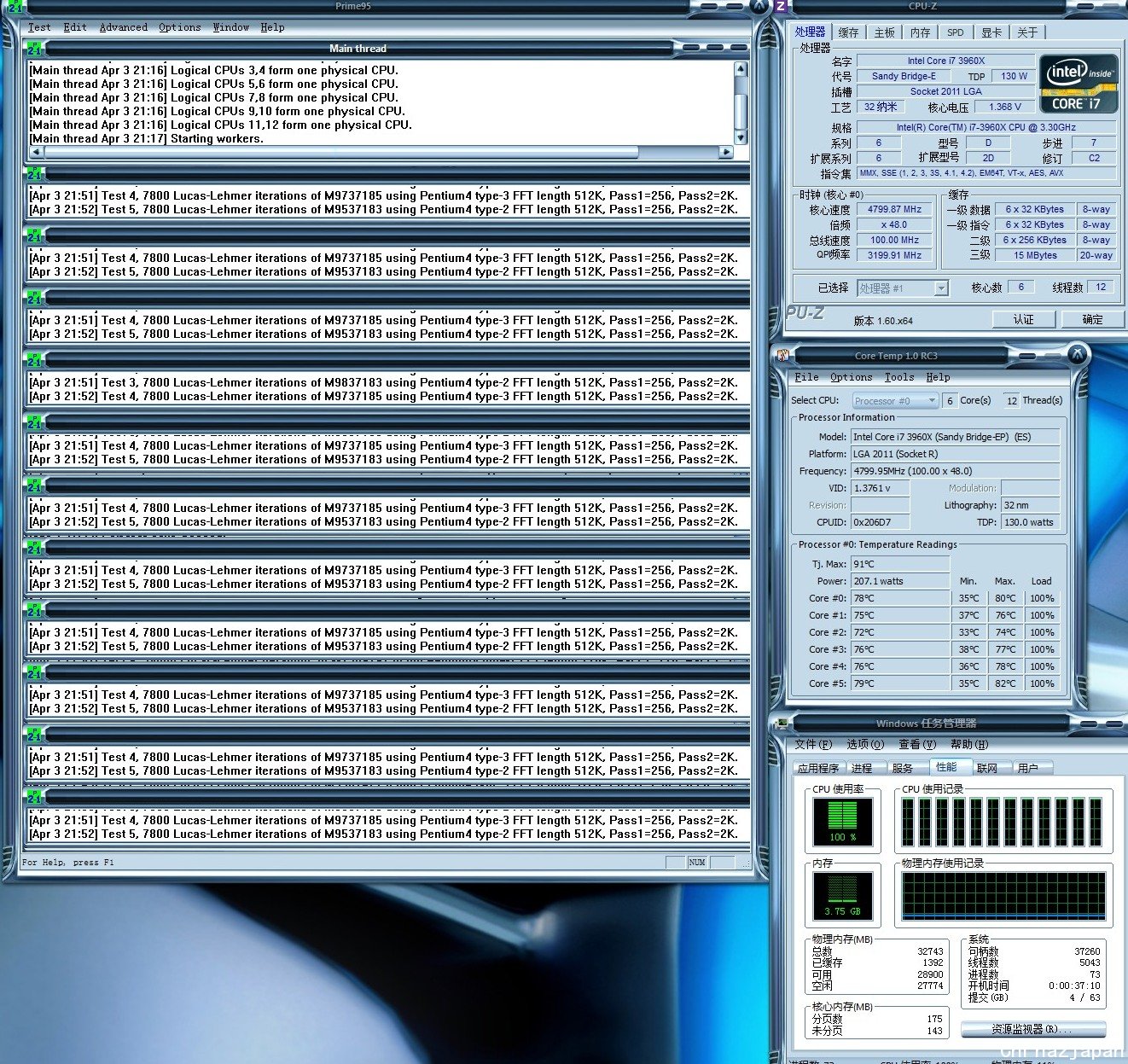Open the Prime95 Help menu
Viewport: 1128px width, 1064px height.
pyautogui.click(x=273, y=27)
